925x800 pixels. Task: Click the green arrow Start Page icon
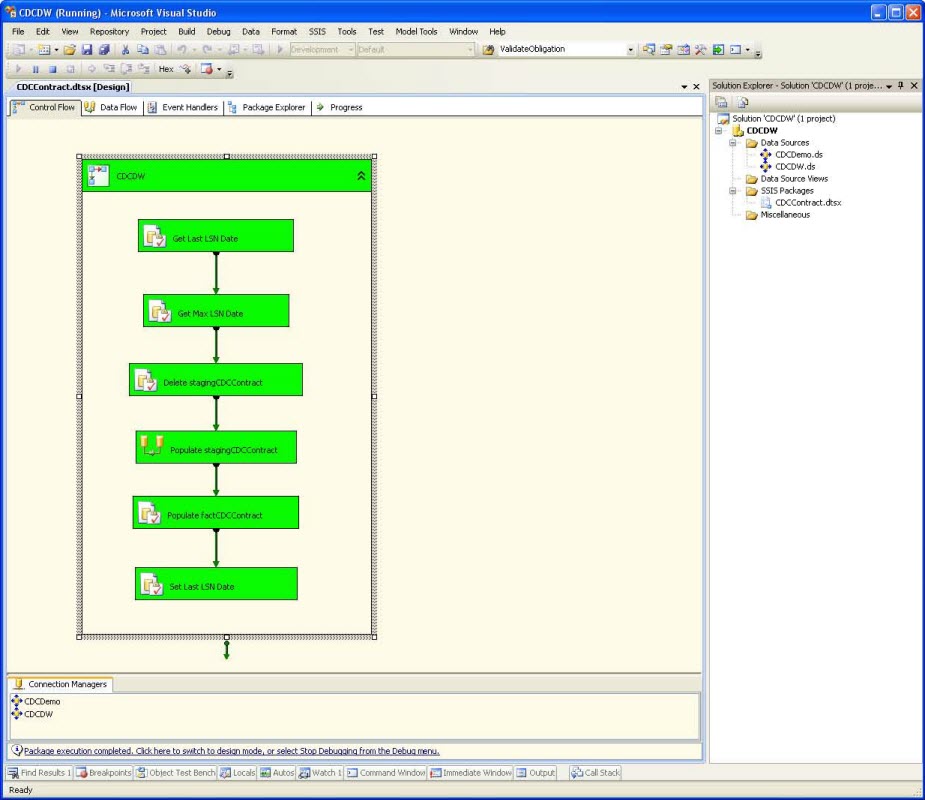718,50
